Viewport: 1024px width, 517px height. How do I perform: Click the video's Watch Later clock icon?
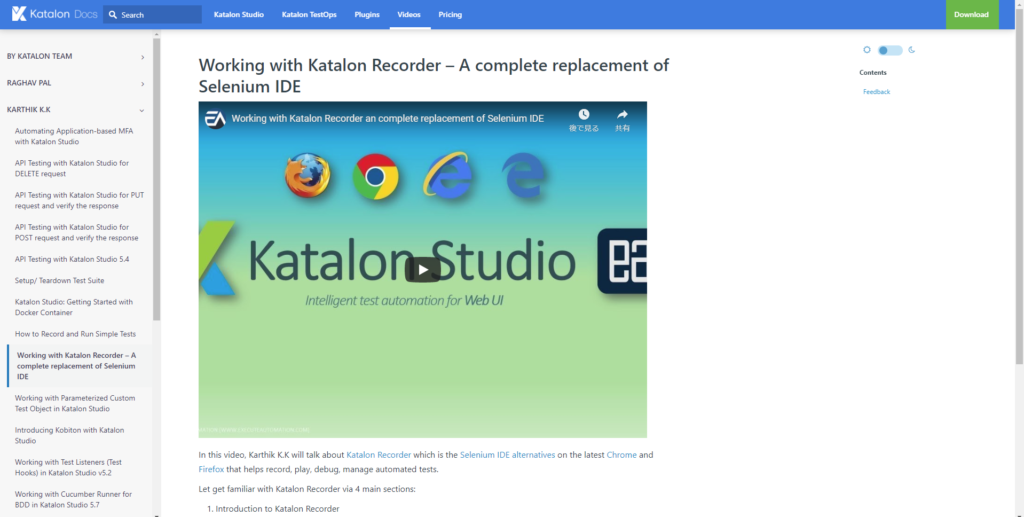pos(583,115)
